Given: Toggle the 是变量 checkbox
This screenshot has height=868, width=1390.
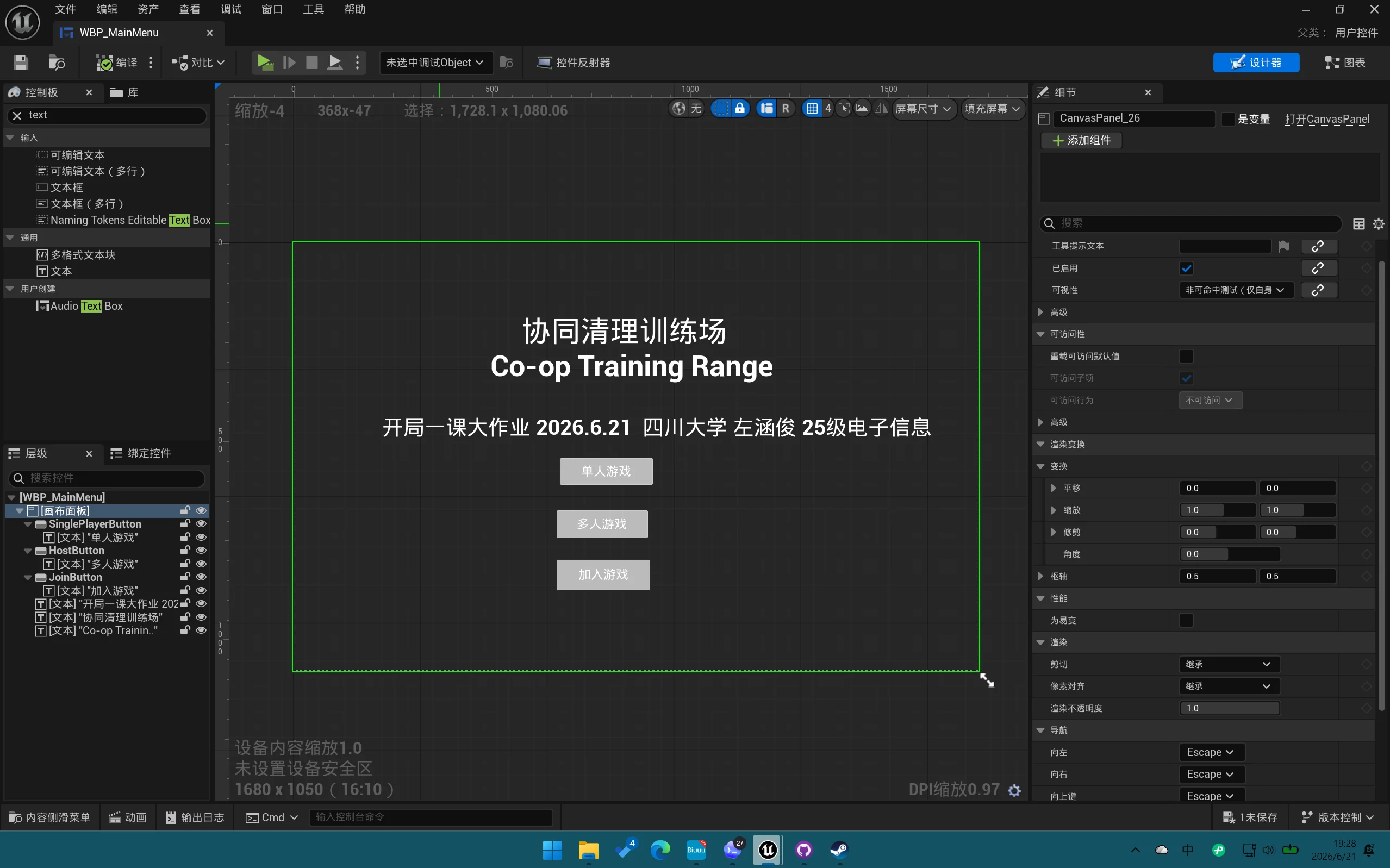Looking at the screenshot, I should click(x=1227, y=119).
